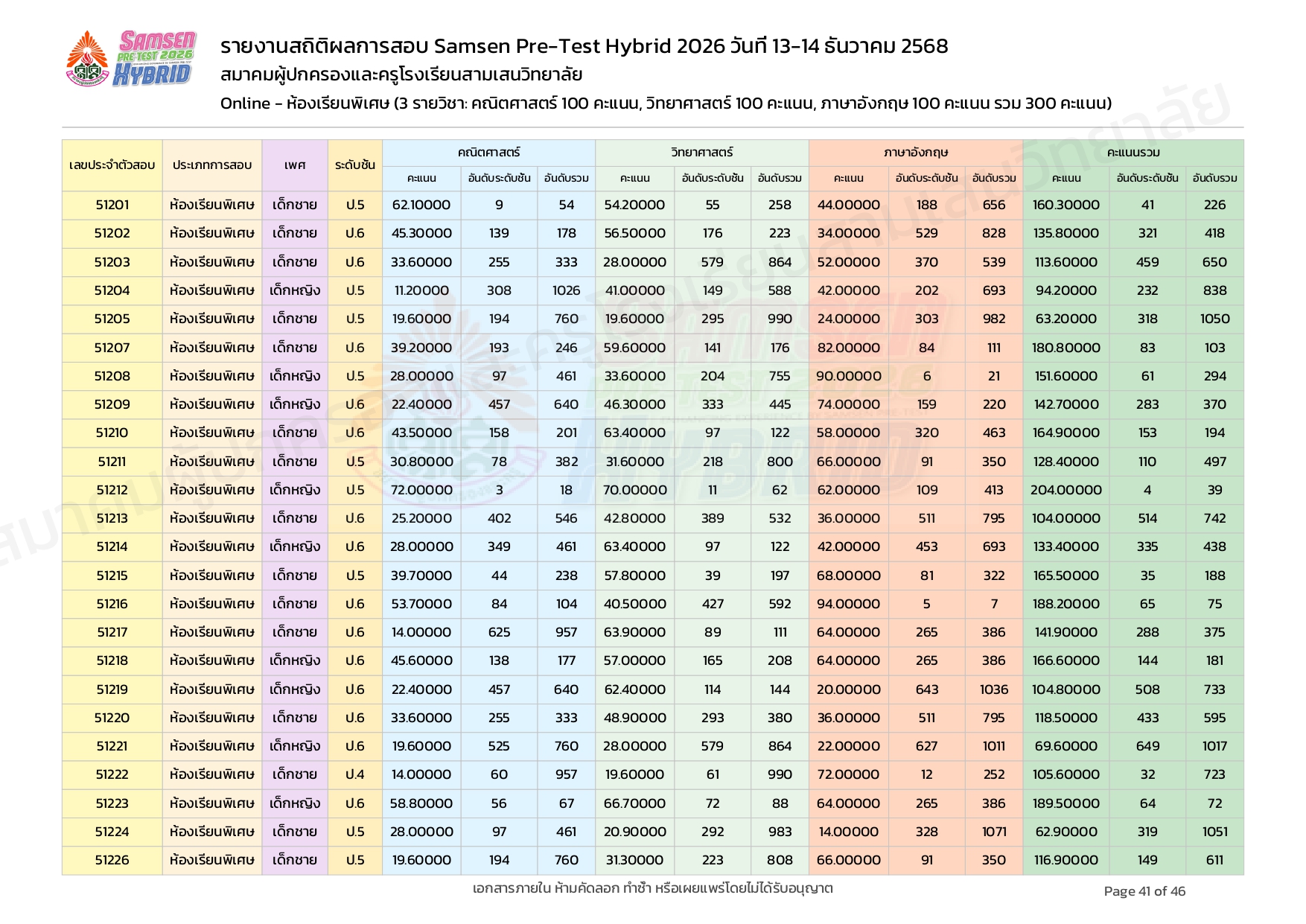Click the report title mentioning Samsen Pre-Test Hybrid

point(584,46)
